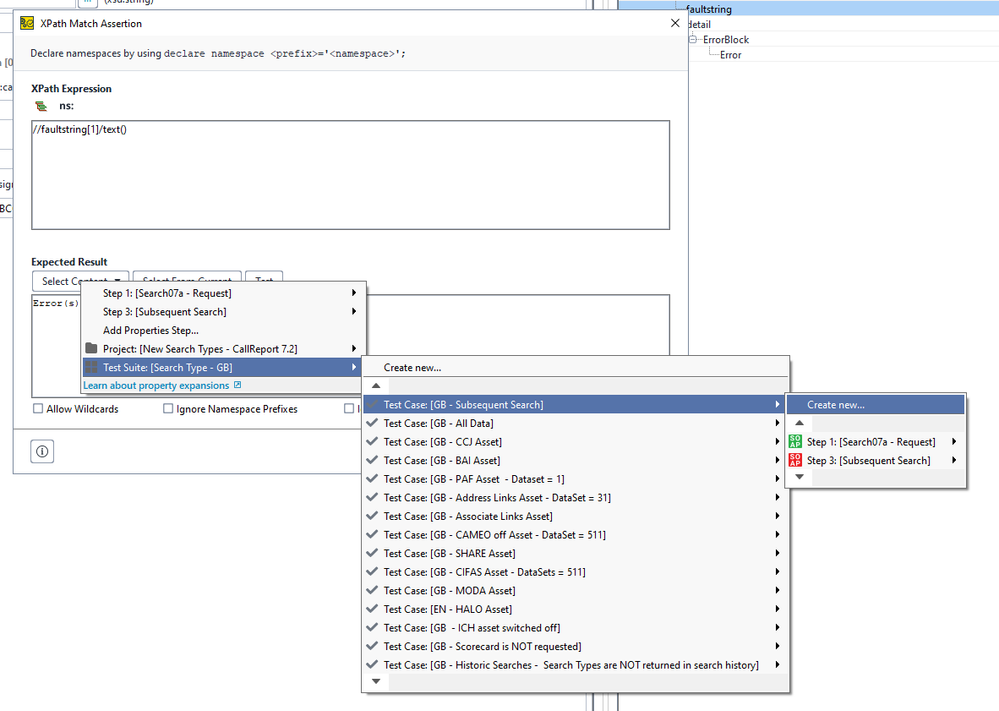Select Test Case GB - PAF Asset - Dataset = 1
Screen dimensions: 999x711
click(576, 479)
